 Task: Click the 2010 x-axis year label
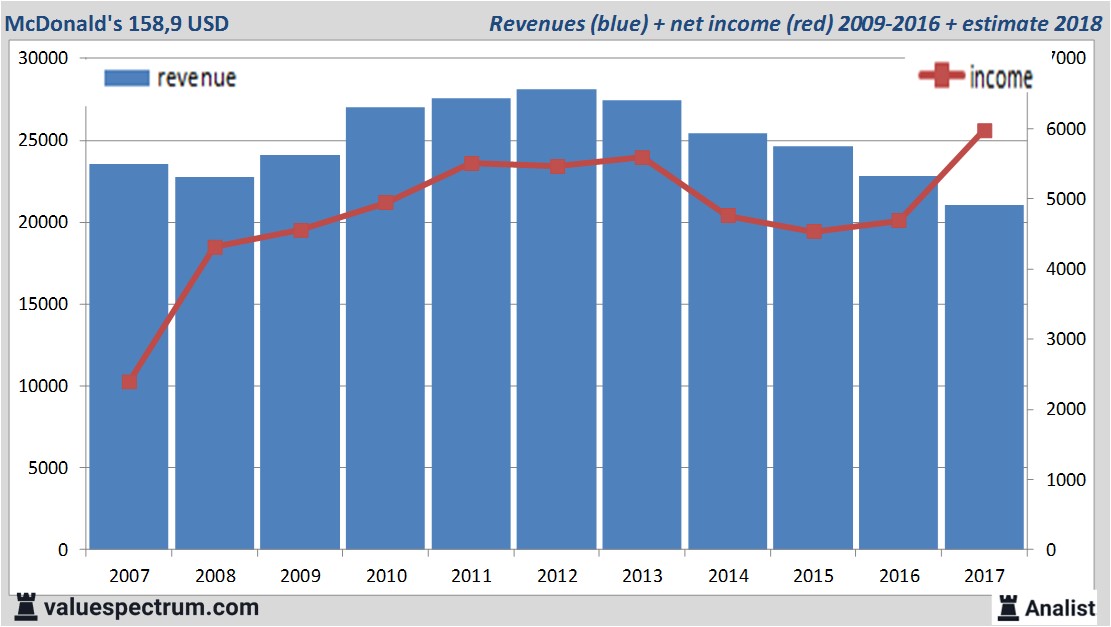(x=386, y=575)
